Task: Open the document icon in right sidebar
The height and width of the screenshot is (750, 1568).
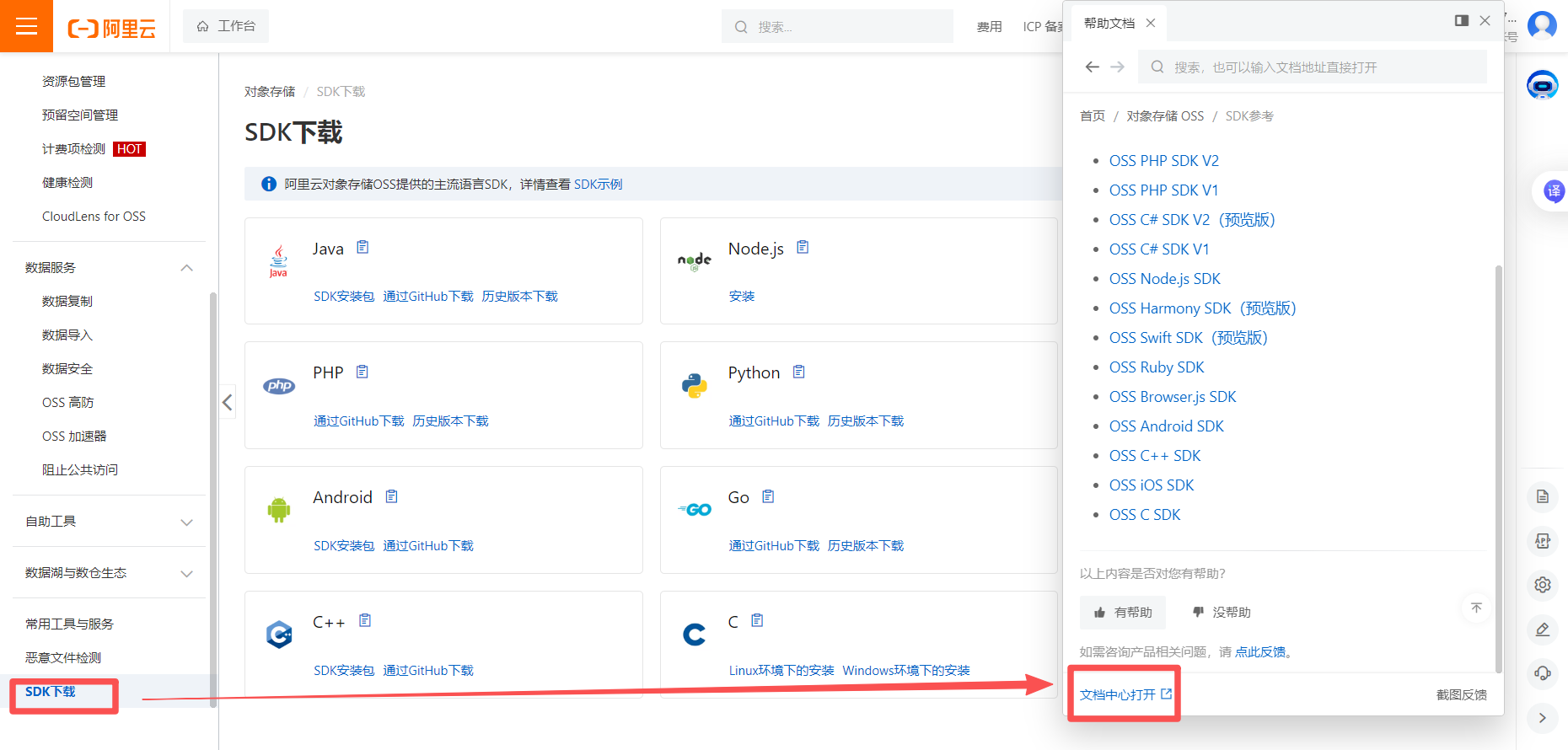Action: pyautogui.click(x=1543, y=496)
